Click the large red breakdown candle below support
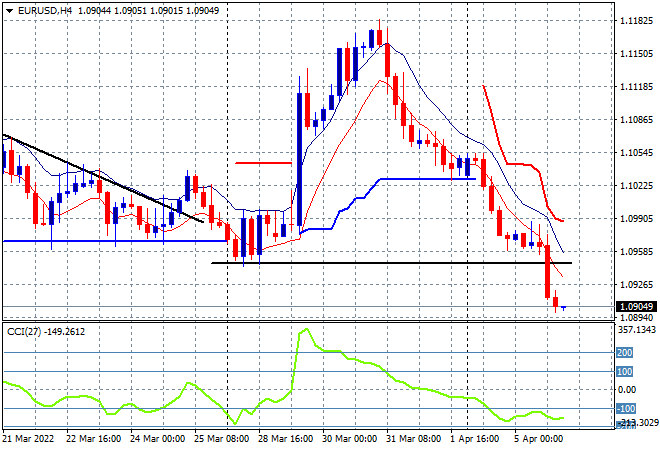Image resolution: width=660 pixels, height=450 pixels. pos(547,272)
